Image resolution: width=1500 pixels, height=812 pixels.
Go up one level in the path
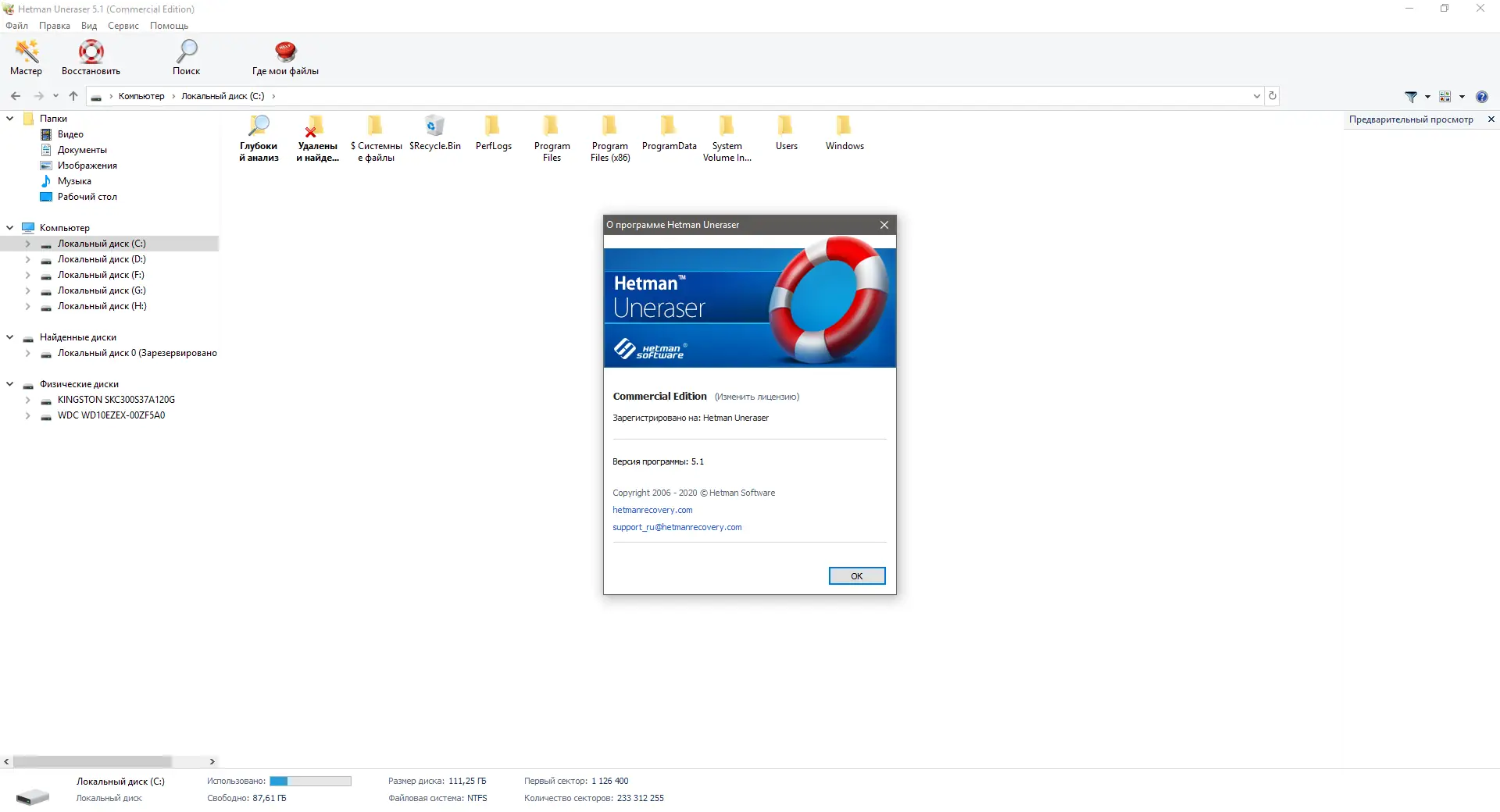[73, 95]
